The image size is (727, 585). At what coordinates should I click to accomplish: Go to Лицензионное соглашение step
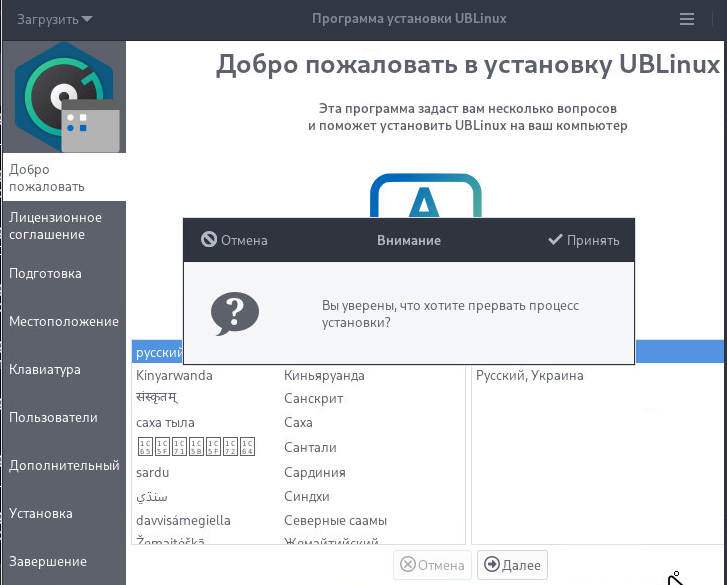64,226
